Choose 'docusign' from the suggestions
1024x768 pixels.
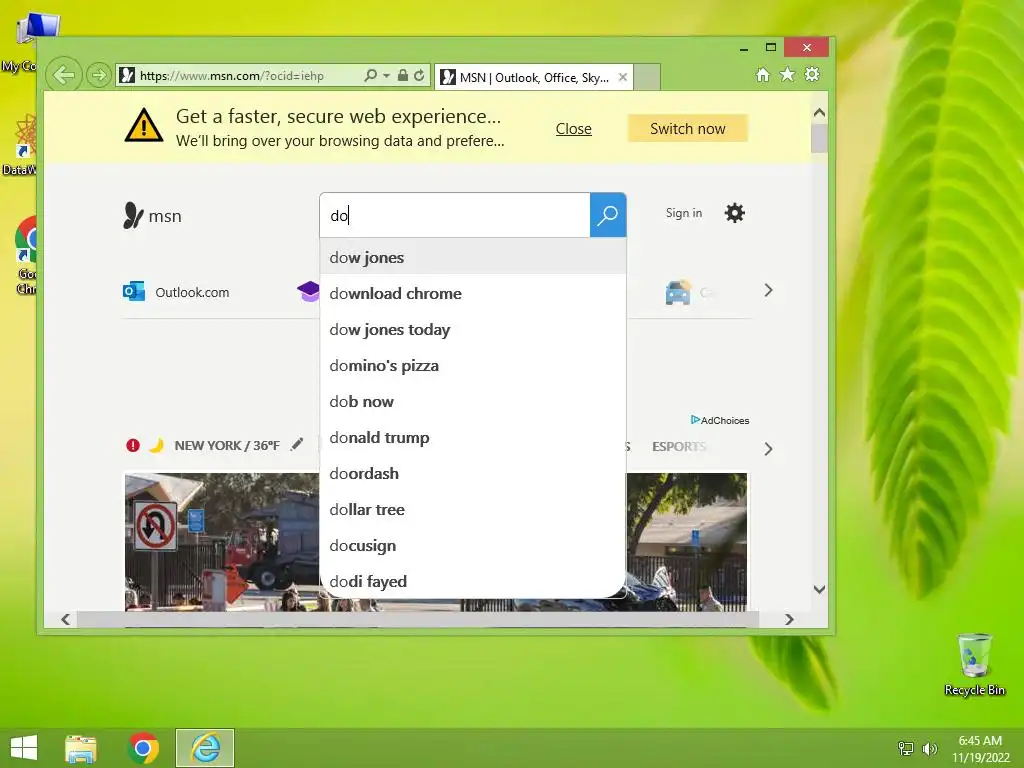click(473, 545)
